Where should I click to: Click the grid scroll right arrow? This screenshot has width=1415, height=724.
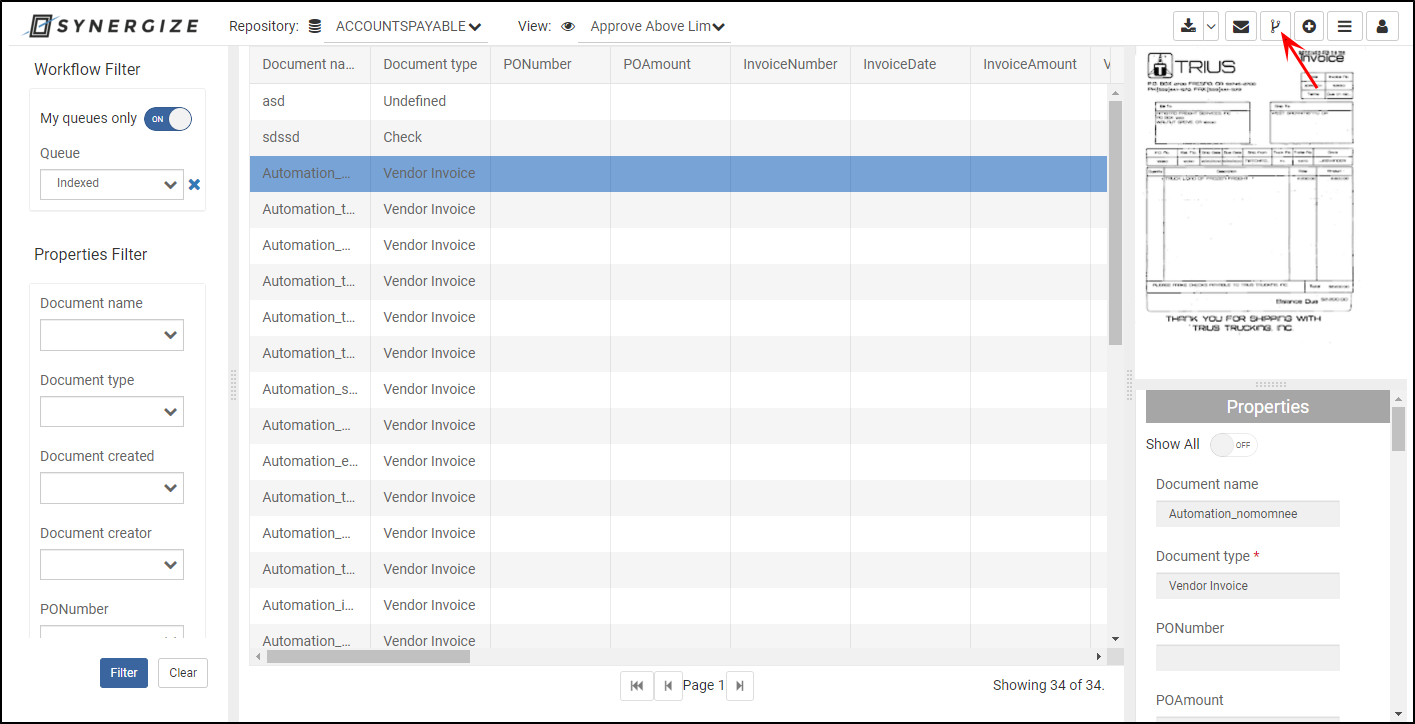click(1099, 657)
